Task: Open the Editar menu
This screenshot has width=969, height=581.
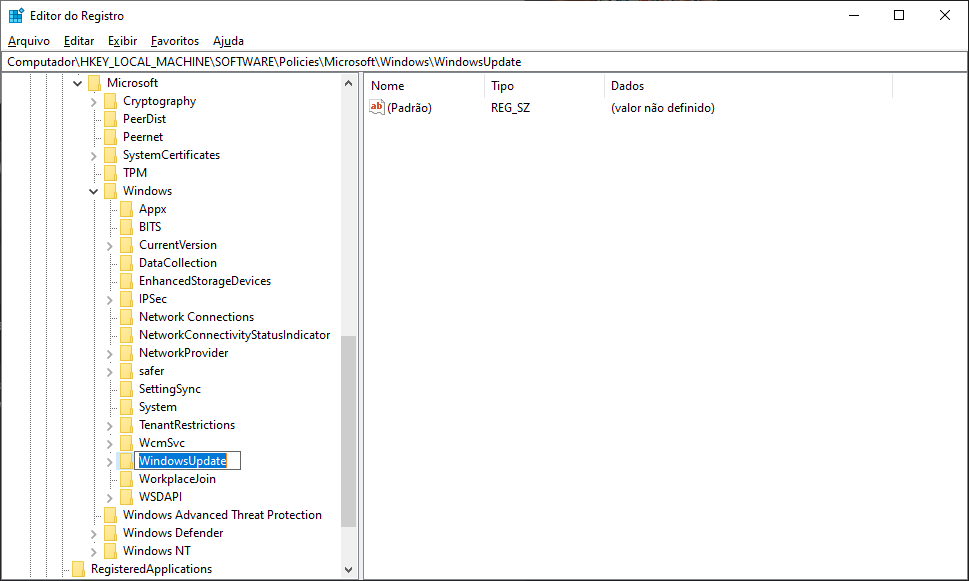Action: coord(78,41)
